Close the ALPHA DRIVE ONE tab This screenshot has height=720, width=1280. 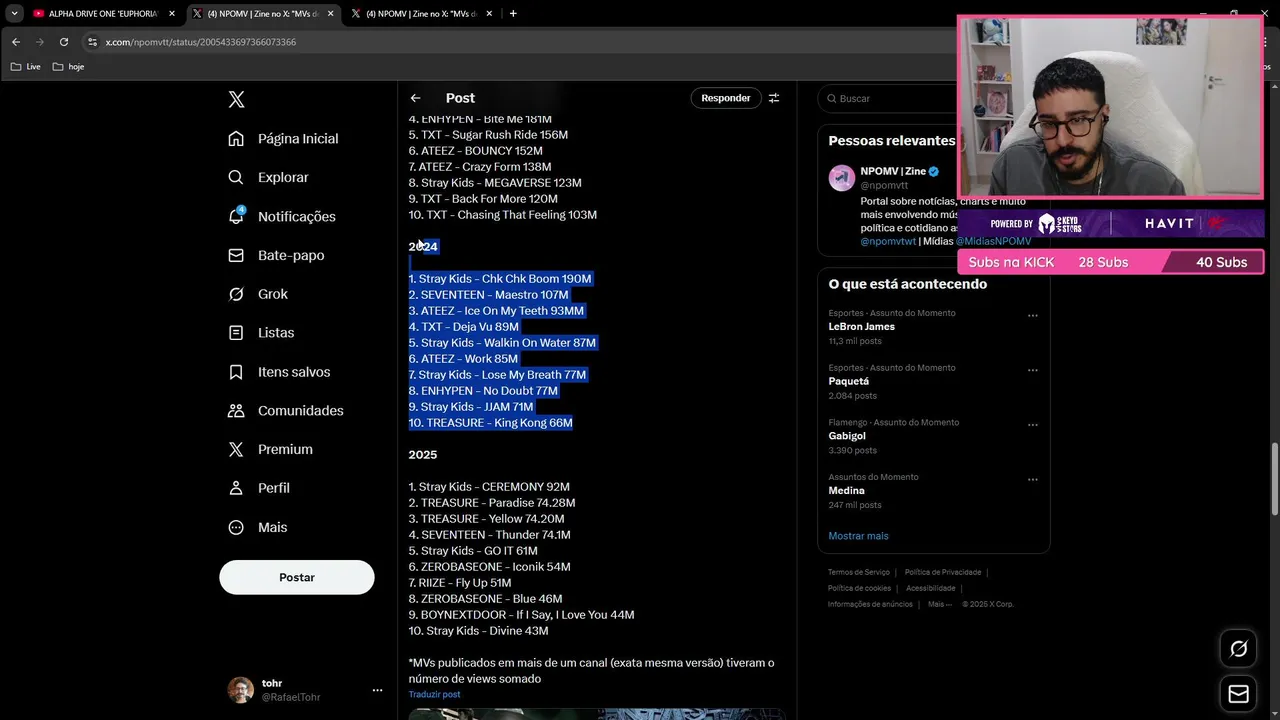[171, 14]
